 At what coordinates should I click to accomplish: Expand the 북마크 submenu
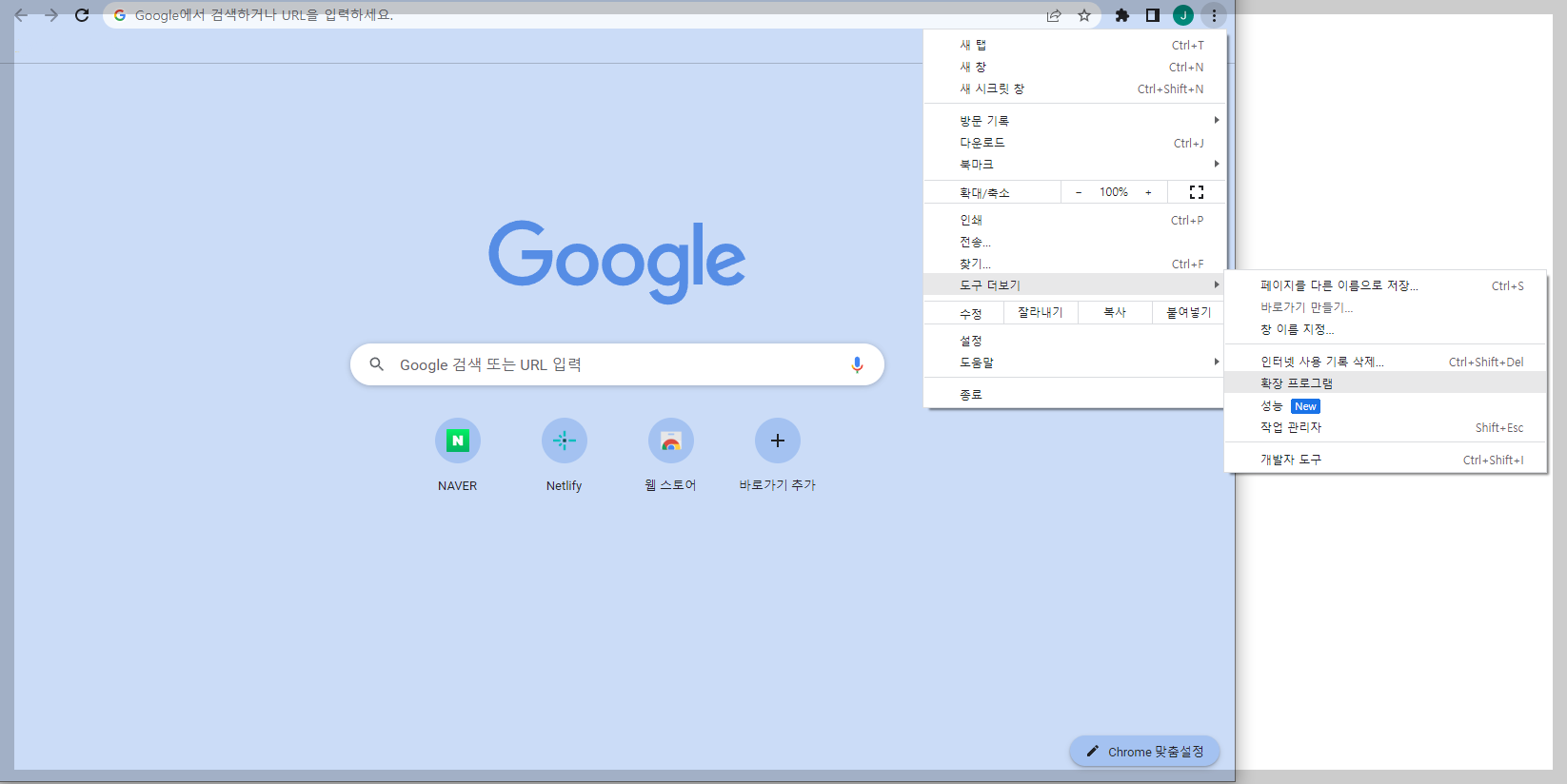tap(1075, 165)
